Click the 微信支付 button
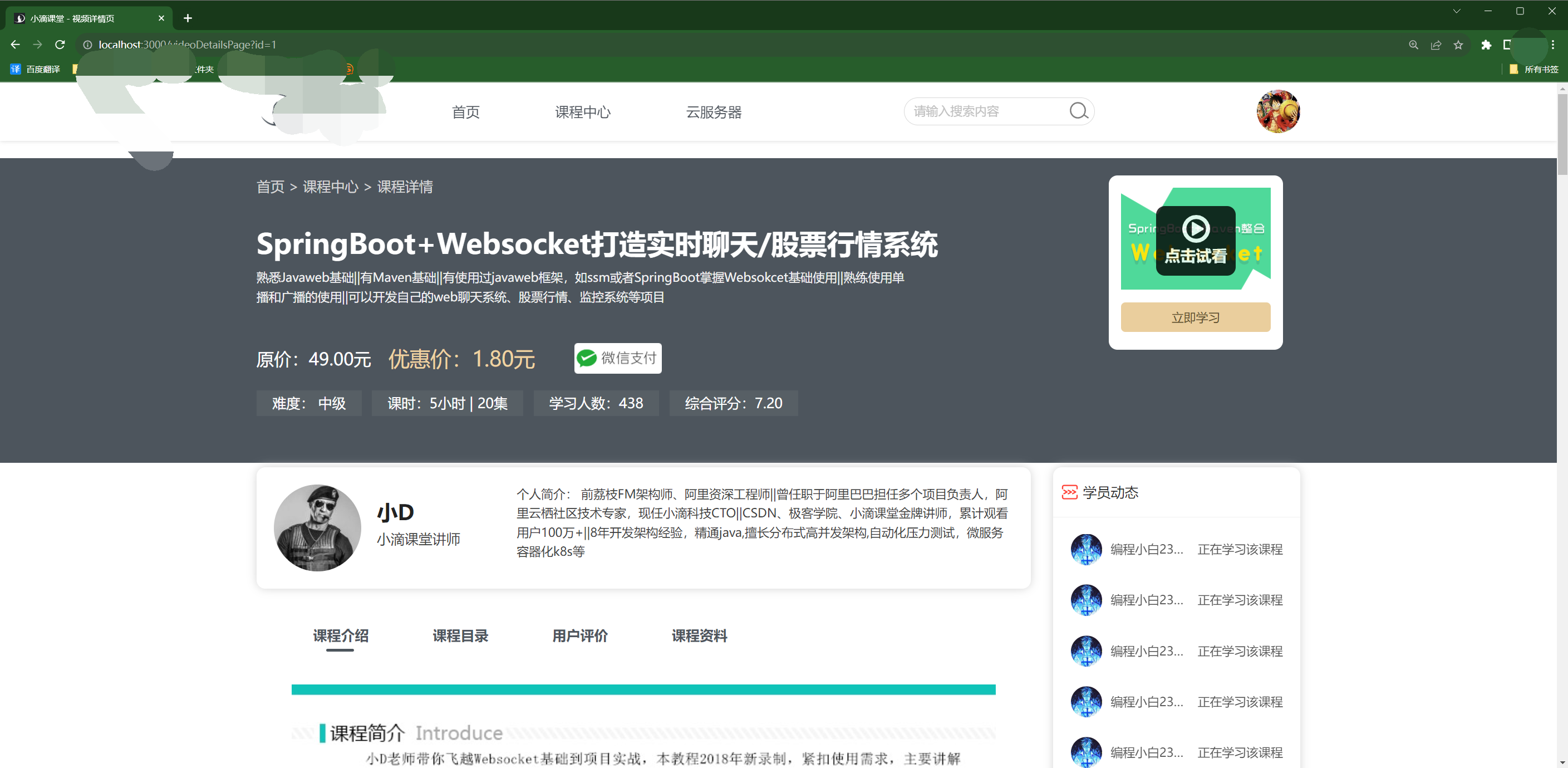Viewport: 1568px width, 768px height. tap(618, 358)
